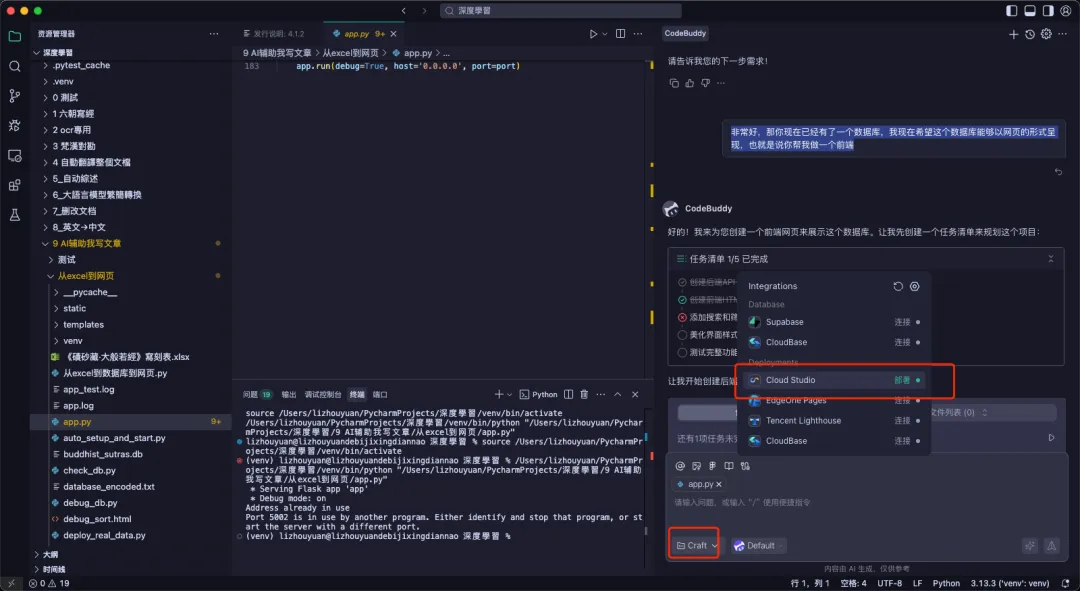Open the run button dropdown arrow
Screen dimensions: 1080x591
[605, 34]
